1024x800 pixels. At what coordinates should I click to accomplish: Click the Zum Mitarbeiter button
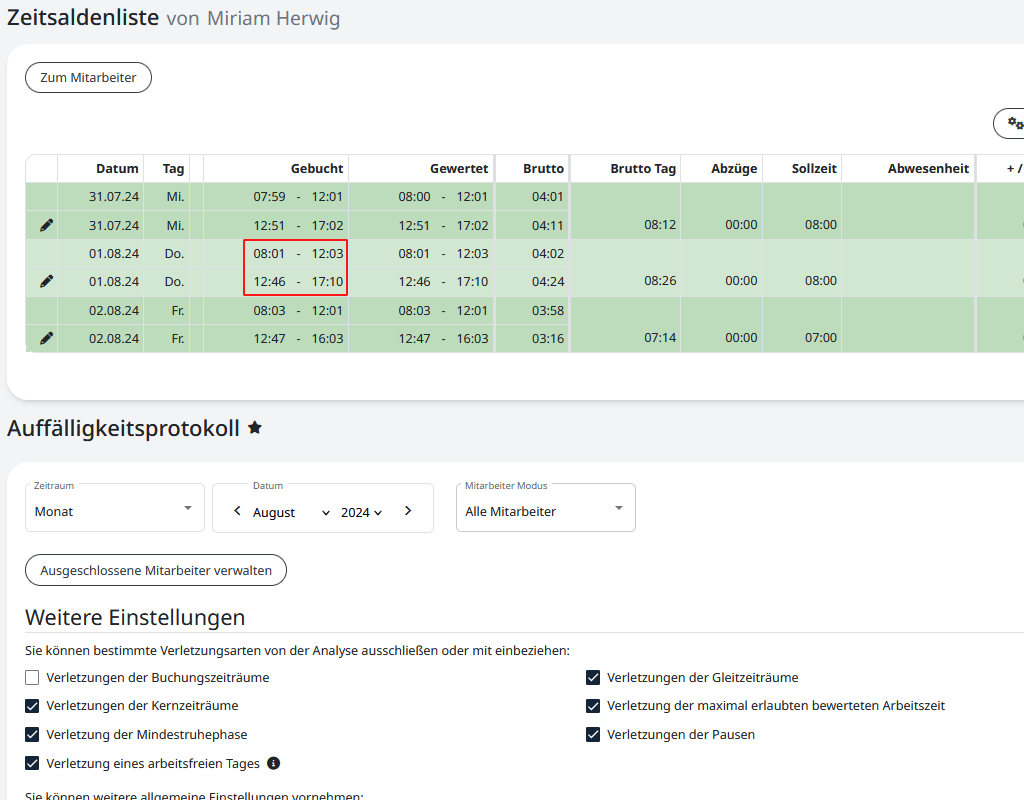pyautogui.click(x=88, y=77)
